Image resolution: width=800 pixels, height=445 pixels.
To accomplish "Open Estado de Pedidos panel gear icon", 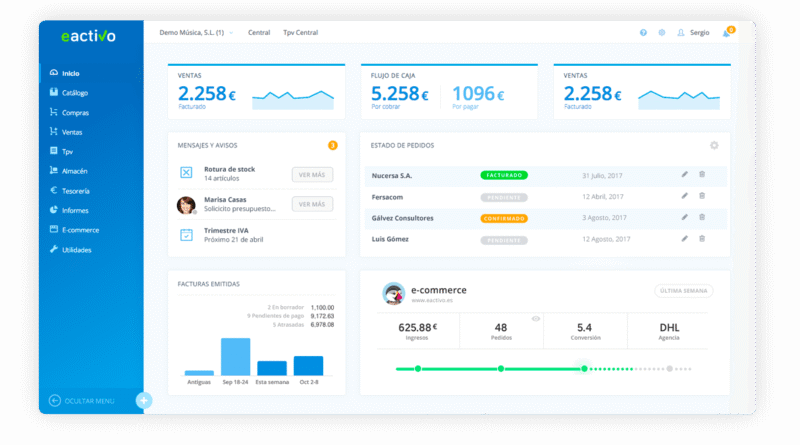I will pyautogui.click(x=714, y=145).
